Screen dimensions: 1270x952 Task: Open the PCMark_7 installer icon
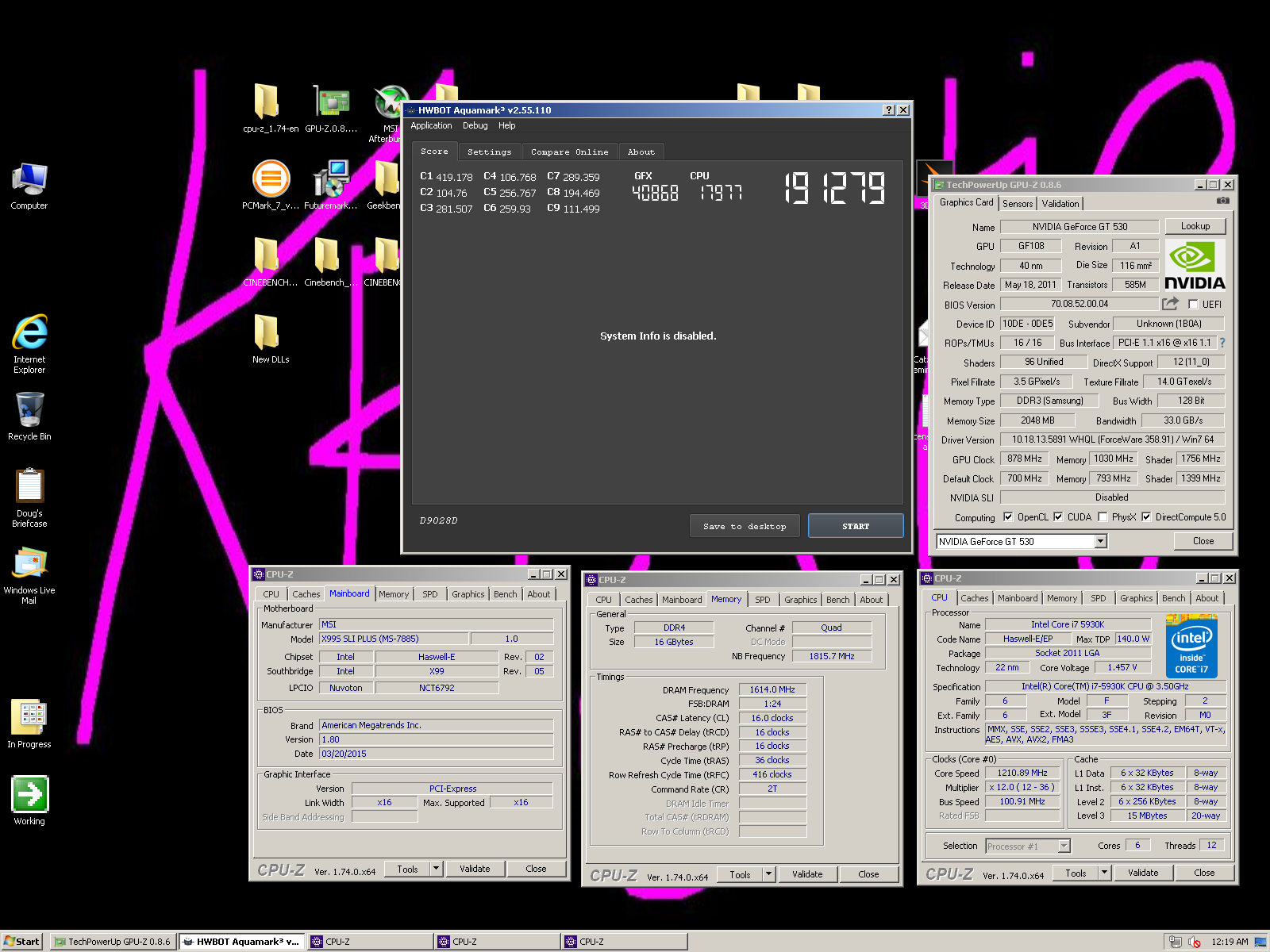click(271, 185)
